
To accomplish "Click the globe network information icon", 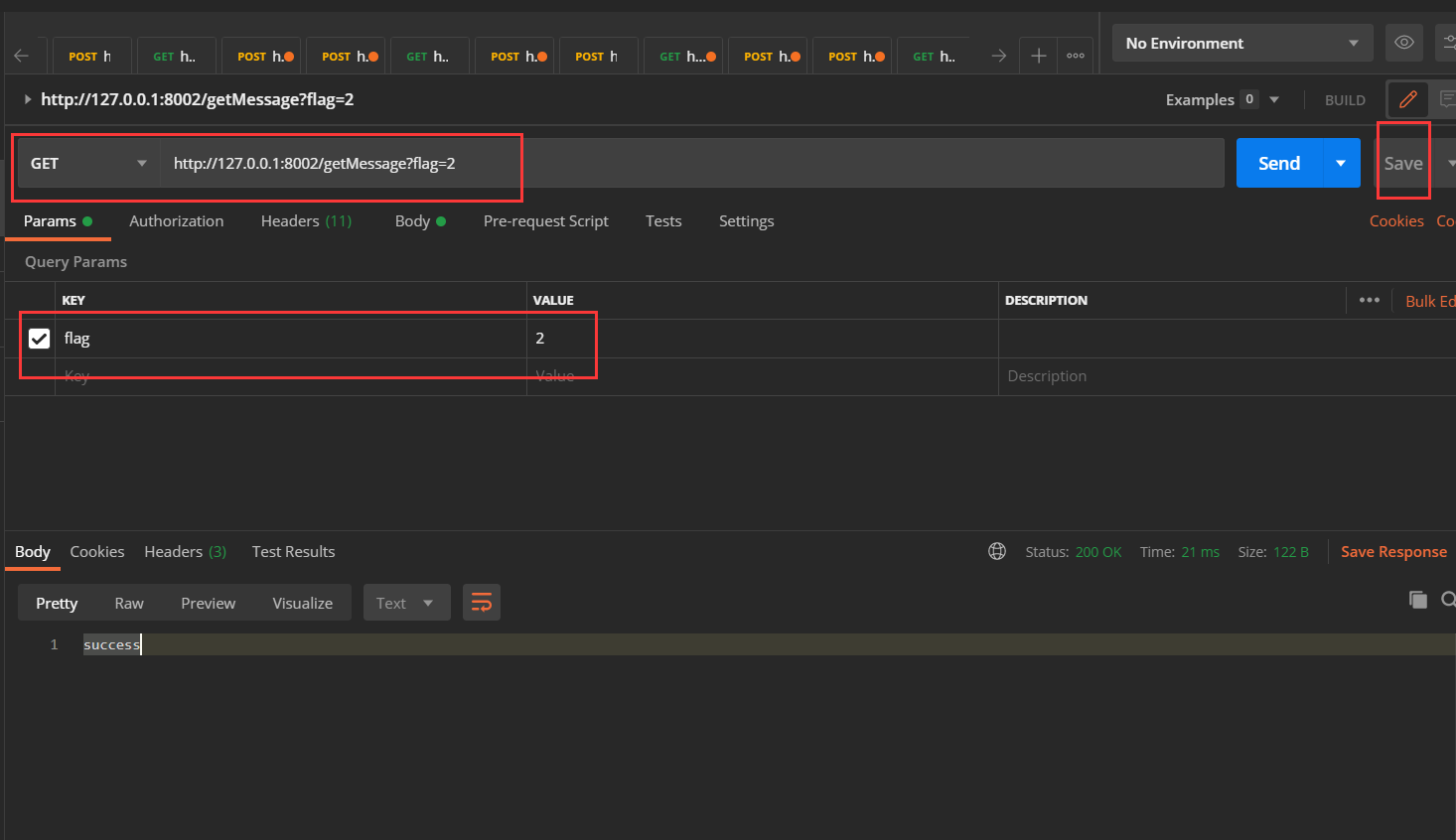I will click(x=997, y=551).
